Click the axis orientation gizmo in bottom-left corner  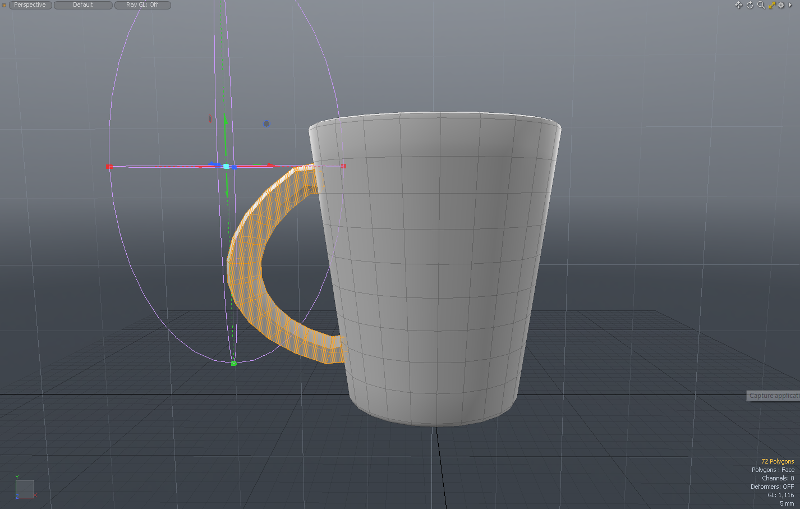(24, 488)
